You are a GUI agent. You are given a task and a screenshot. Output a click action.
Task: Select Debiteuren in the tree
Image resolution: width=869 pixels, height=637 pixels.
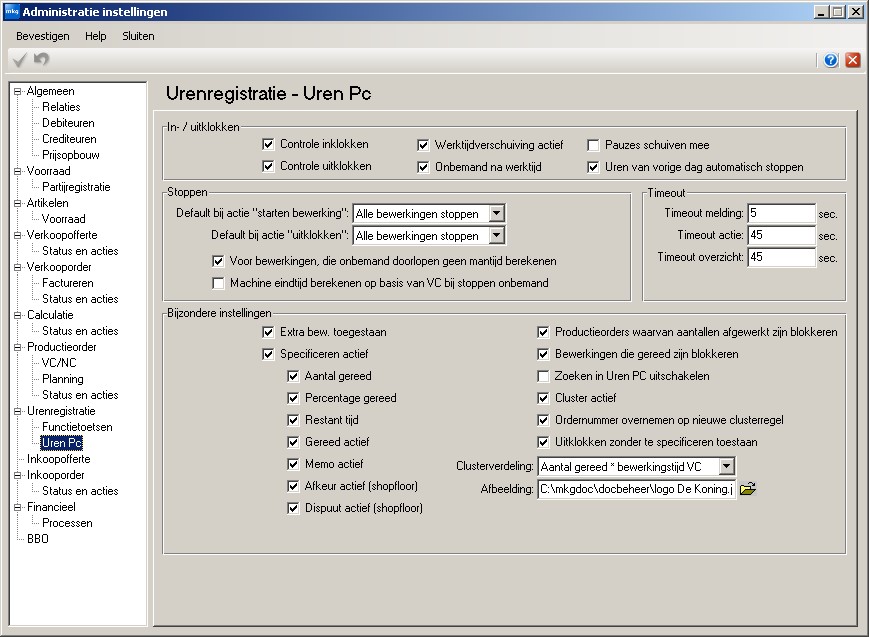pos(68,123)
